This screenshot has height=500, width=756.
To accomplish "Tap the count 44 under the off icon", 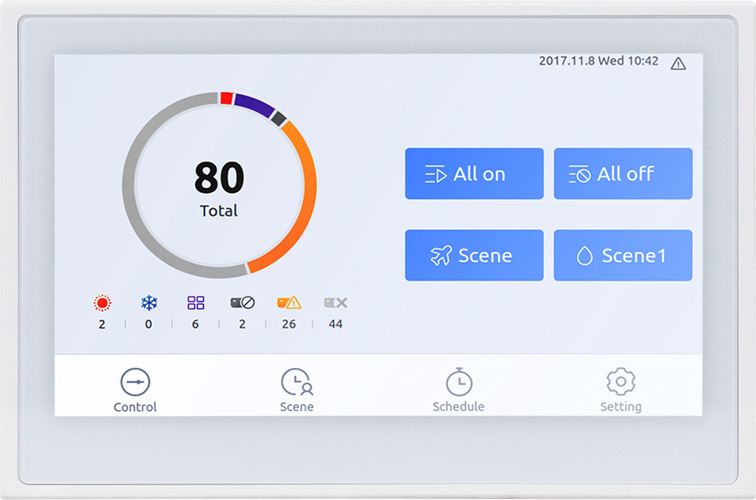I will point(336,324).
